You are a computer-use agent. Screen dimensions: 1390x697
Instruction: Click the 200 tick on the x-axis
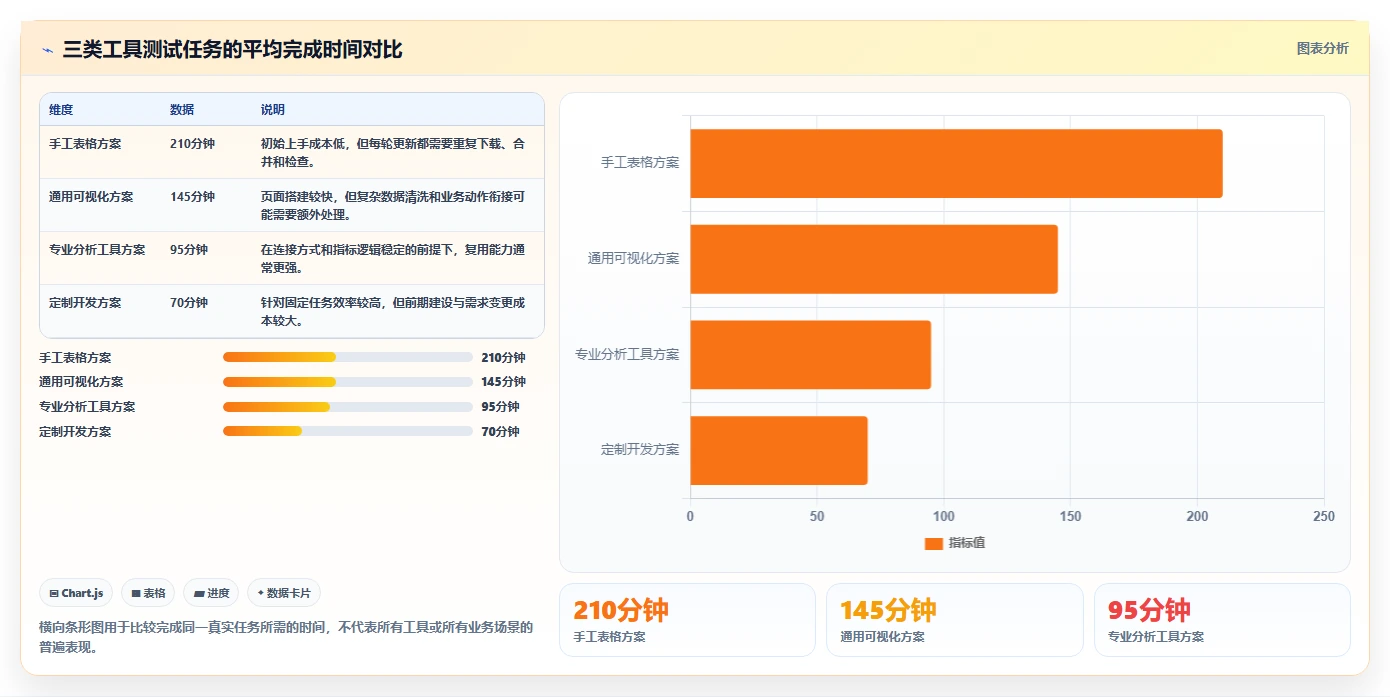(1197, 517)
